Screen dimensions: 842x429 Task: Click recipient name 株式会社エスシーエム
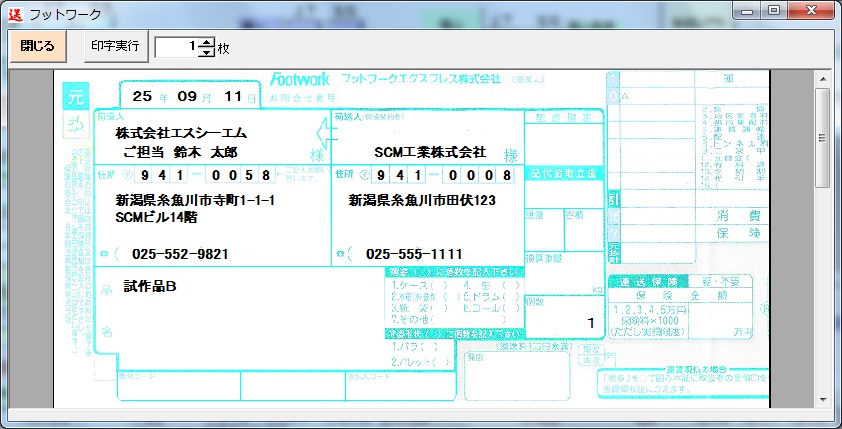click(181, 133)
